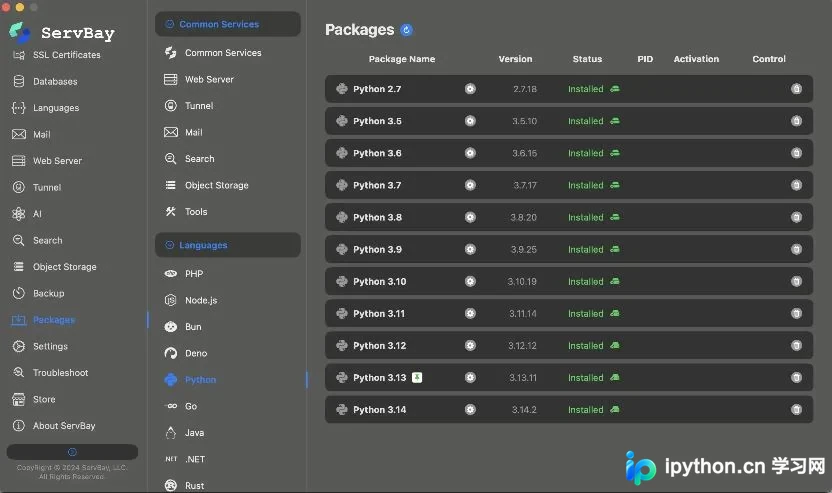
Task: Delete Python 3.7 with trash icon
Action: [x=796, y=185]
